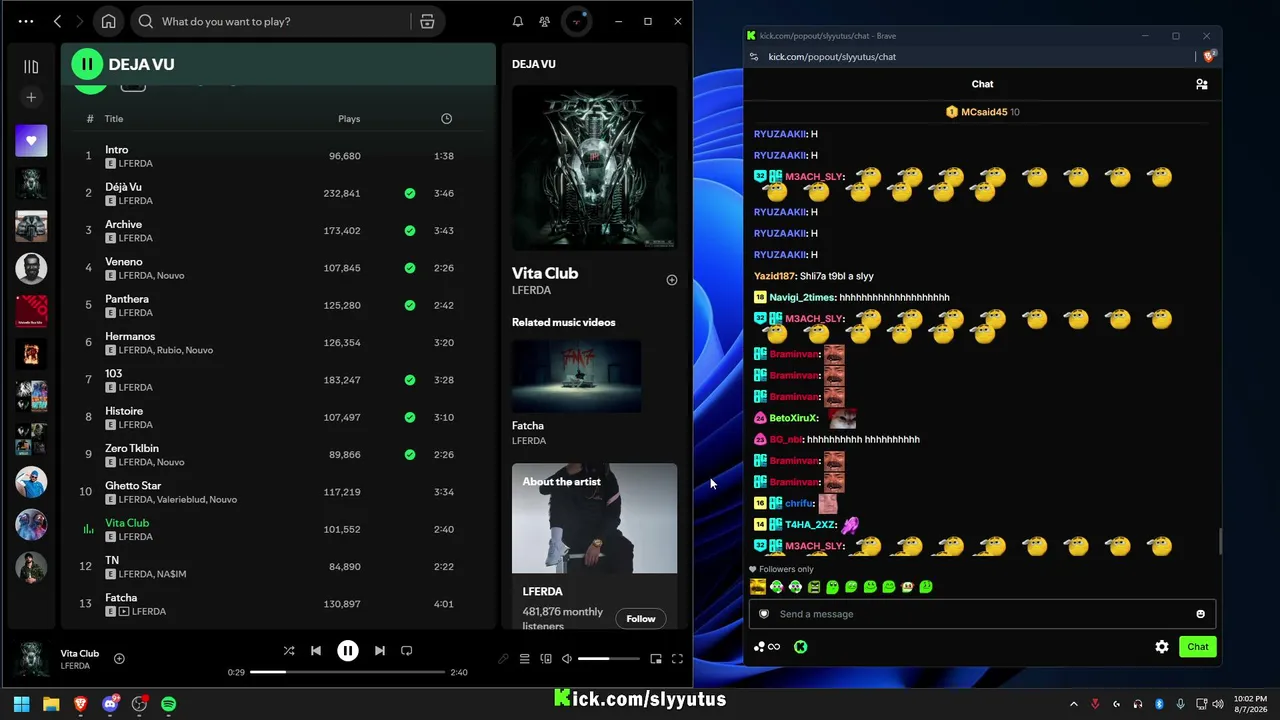Screen dimensions: 1280x720
Task: Open Spotify's What's New notification bell
Action: [518, 21]
